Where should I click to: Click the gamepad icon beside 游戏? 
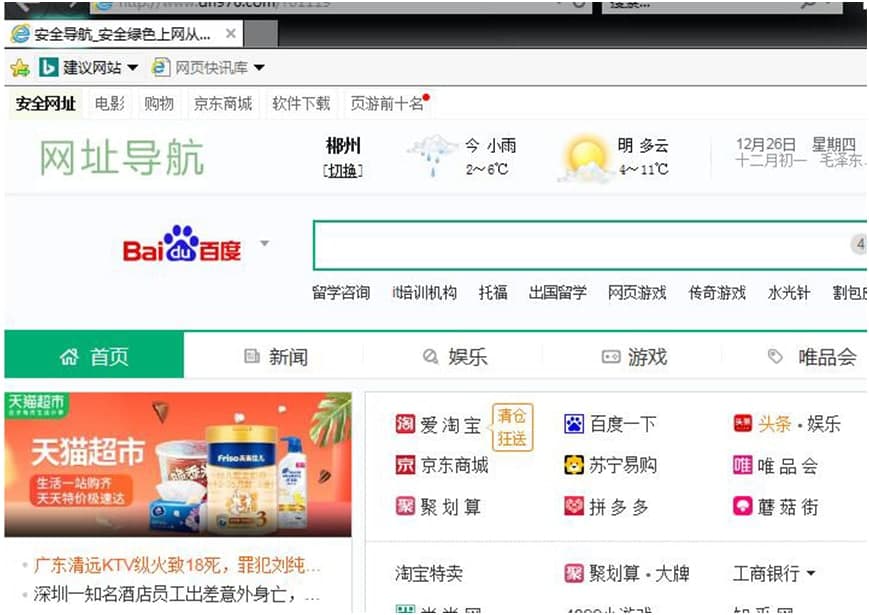click(x=611, y=356)
